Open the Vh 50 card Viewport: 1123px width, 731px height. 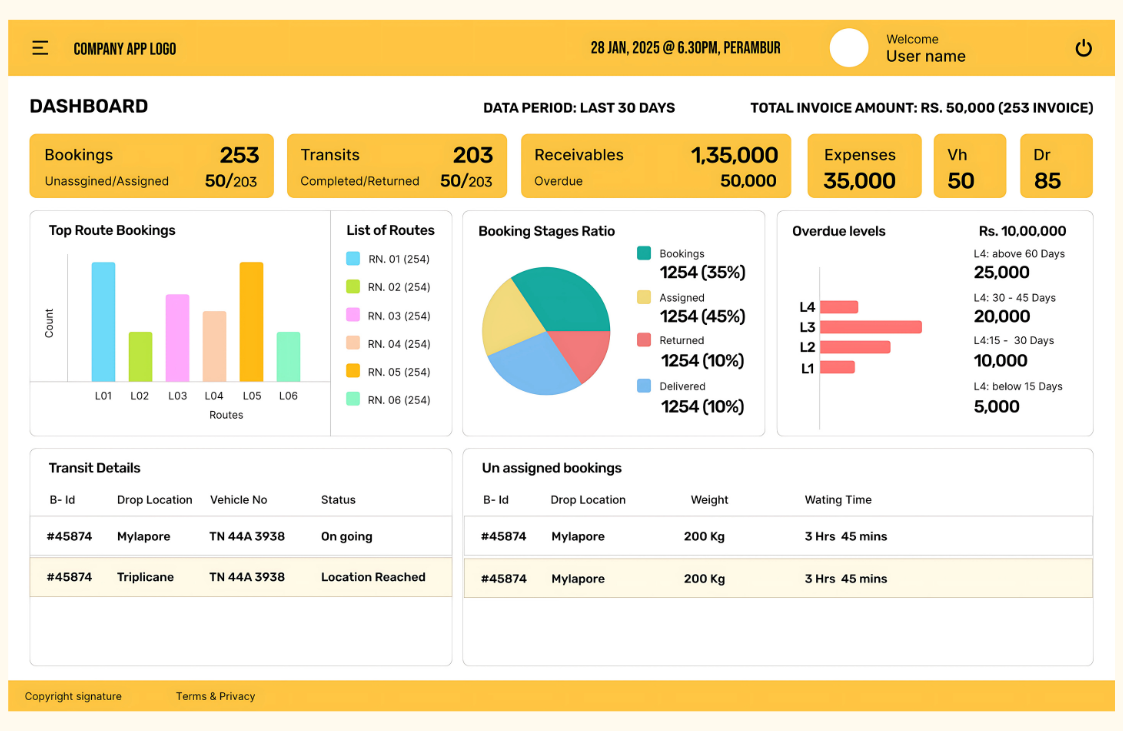click(970, 166)
